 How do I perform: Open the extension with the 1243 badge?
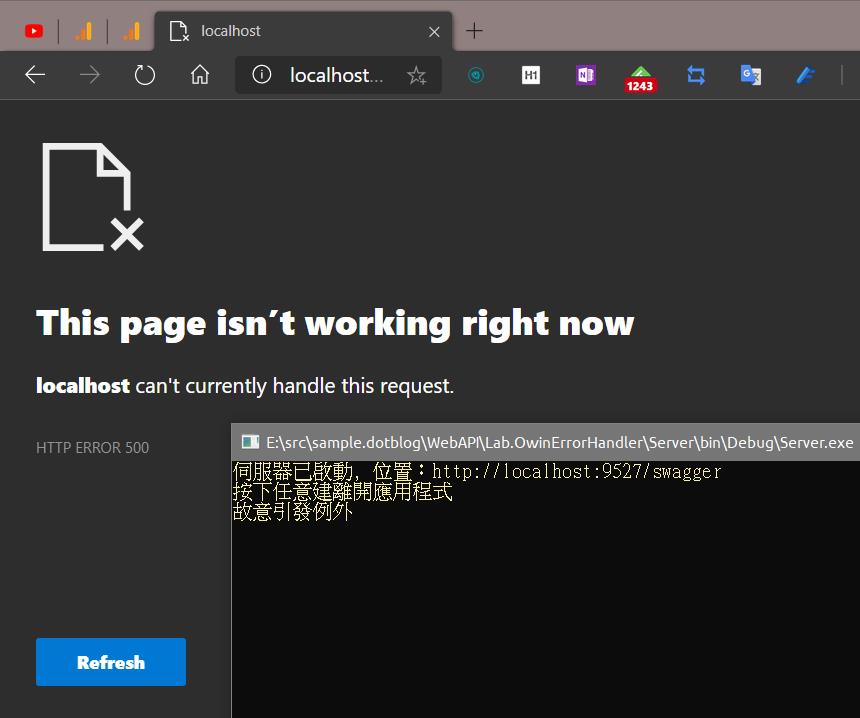click(640, 75)
